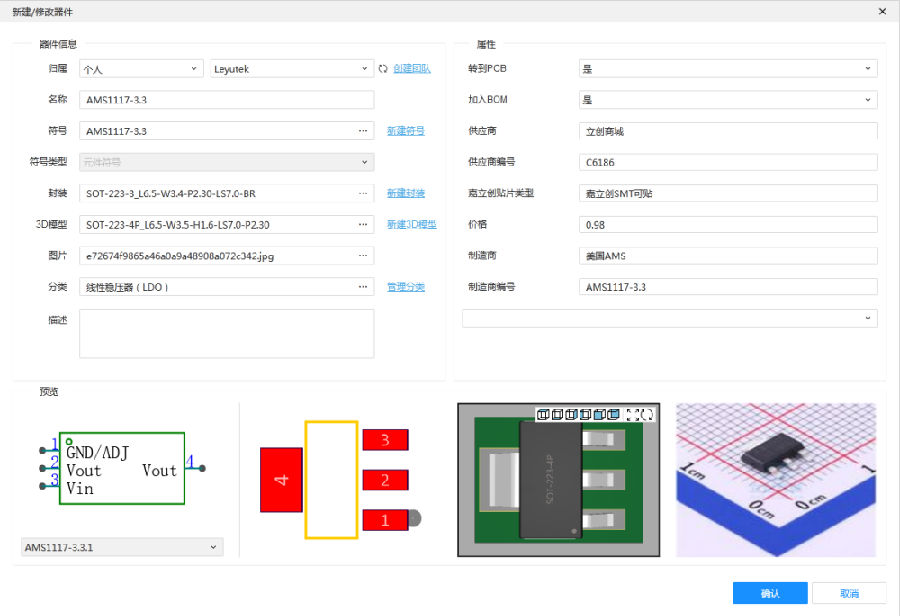Click red pad 4 in footprint preview
The image size is (900, 616).
(281, 480)
